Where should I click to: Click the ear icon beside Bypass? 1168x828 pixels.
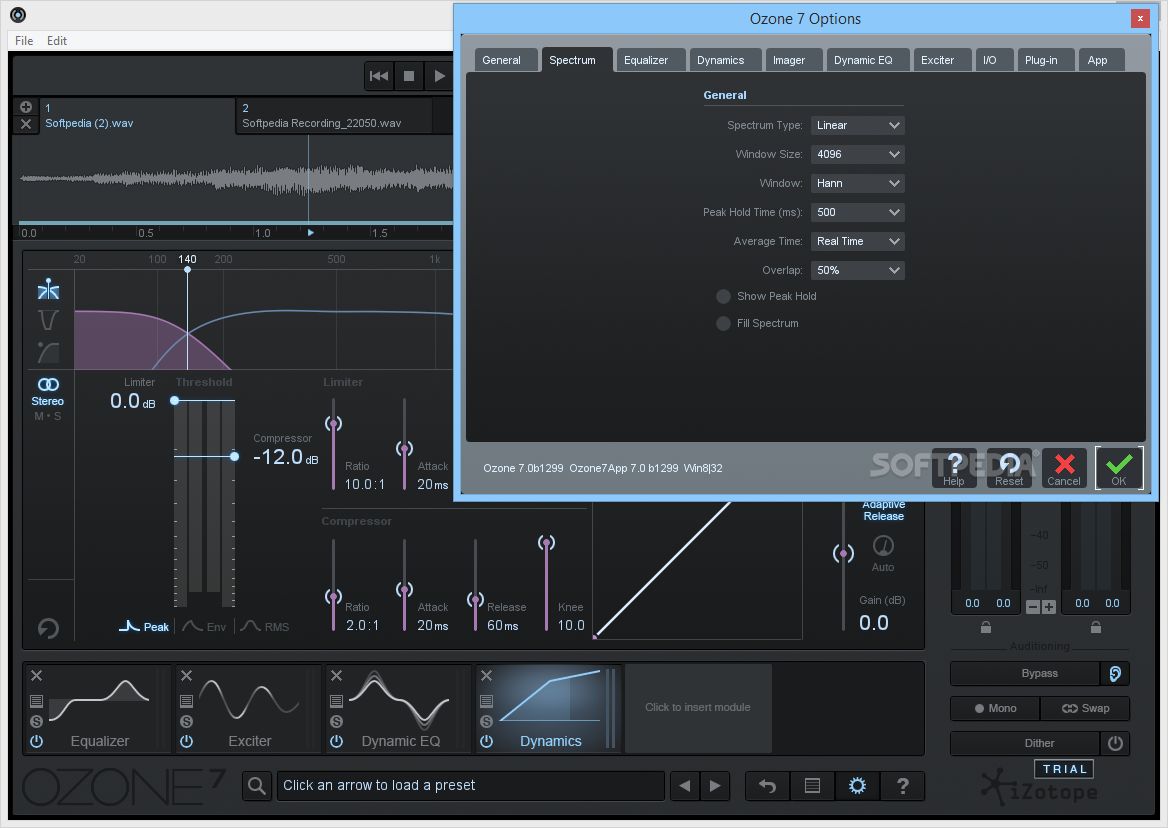[1115, 673]
